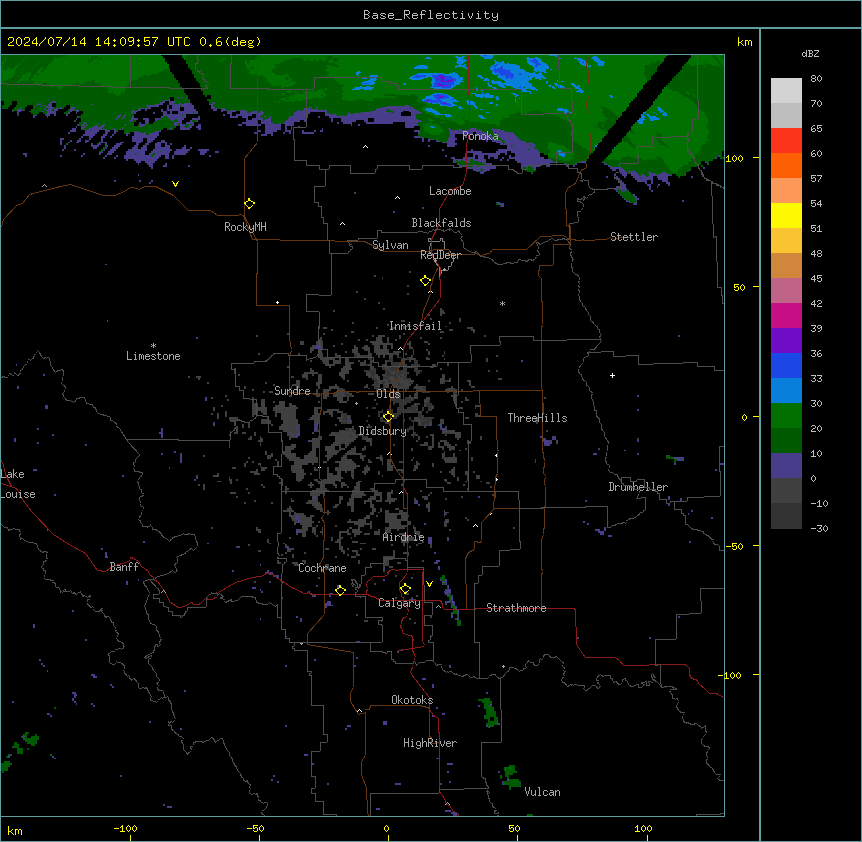Click the yellow diamond marker south of RedDeer
This screenshot has width=862, height=842.
[x=426, y=281]
